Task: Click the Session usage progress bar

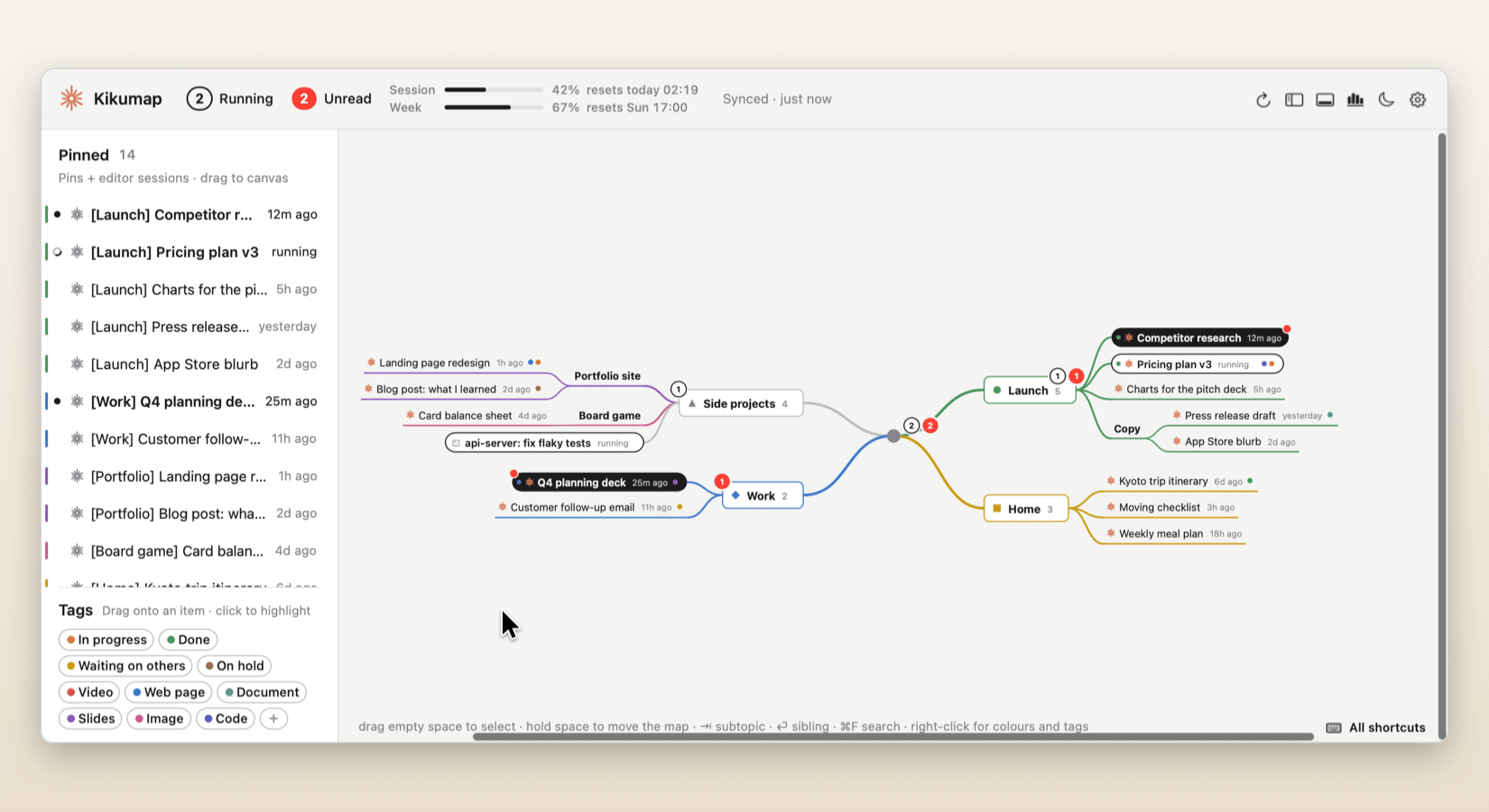Action: click(494, 90)
